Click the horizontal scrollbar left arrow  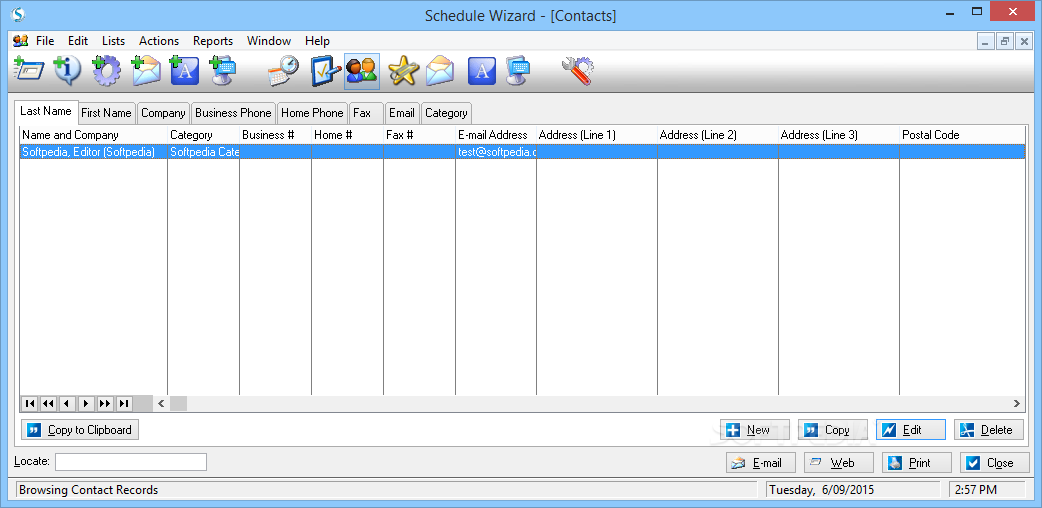pos(161,403)
